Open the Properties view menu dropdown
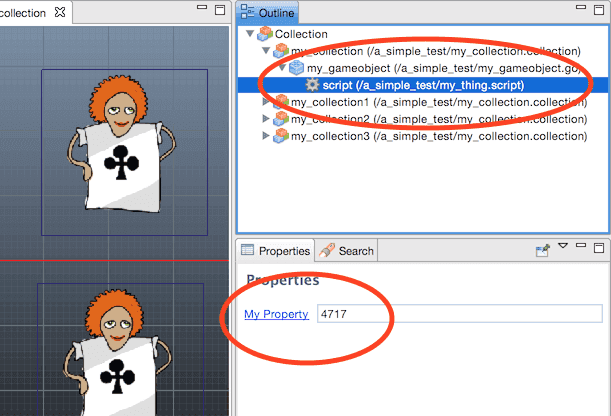Viewport: 611px width, 416px height. click(x=563, y=248)
